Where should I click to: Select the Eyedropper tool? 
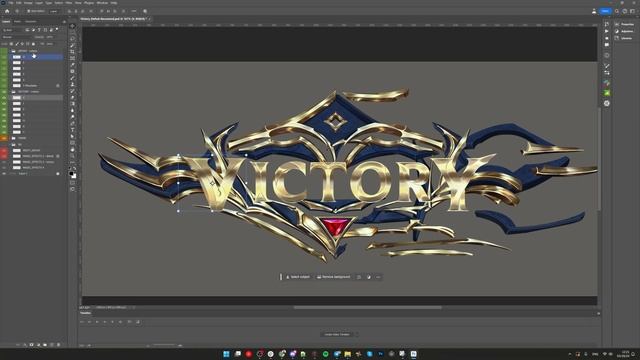coord(73,65)
